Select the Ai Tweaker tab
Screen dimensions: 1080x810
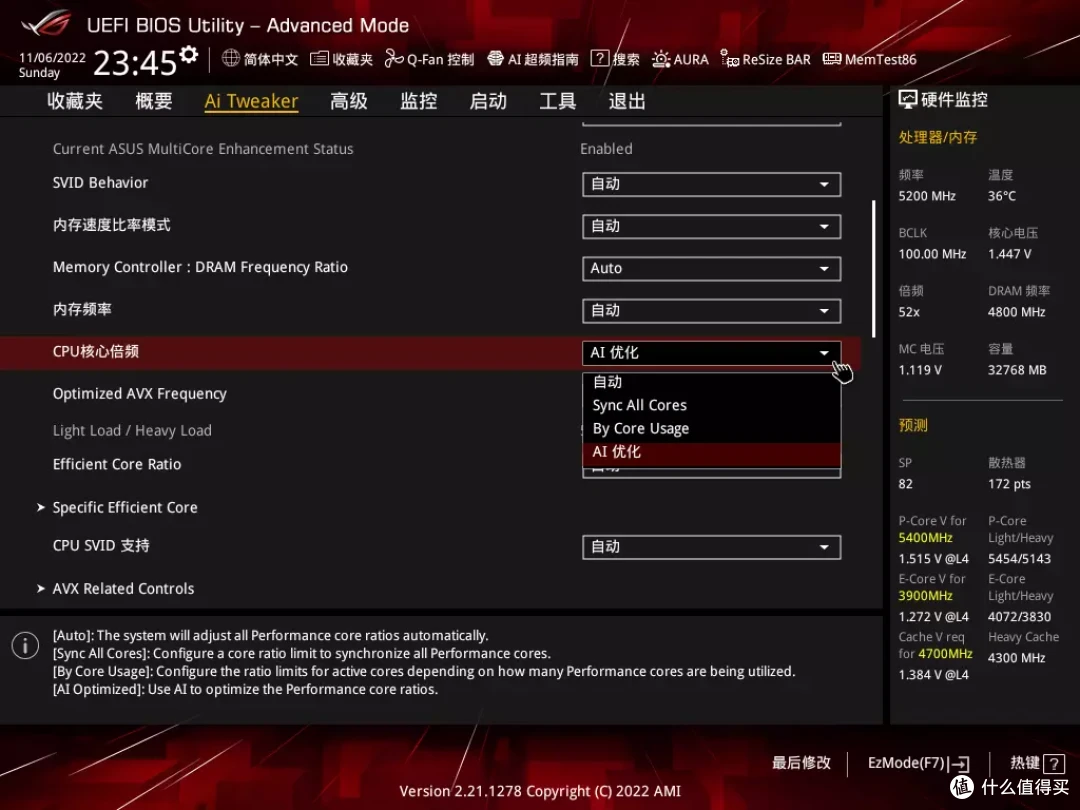[251, 101]
